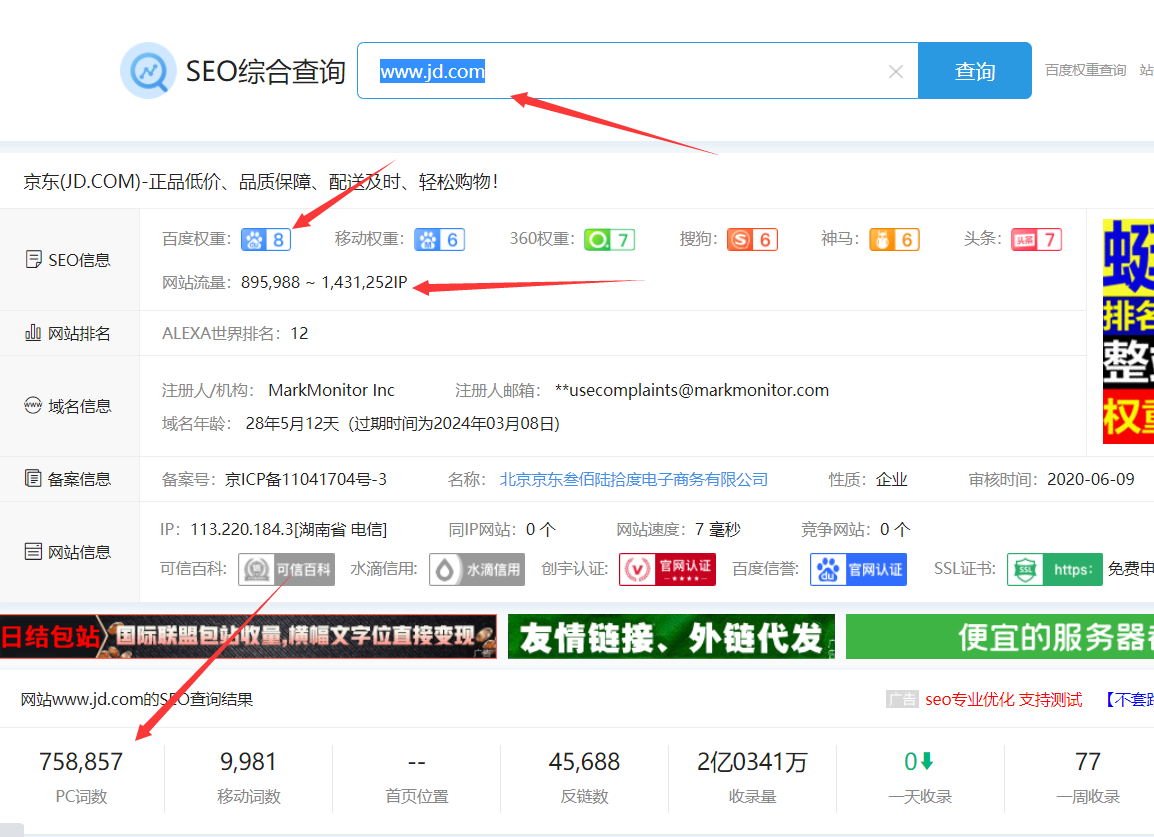
Task: Click the registrant email address
Action: coord(692,390)
